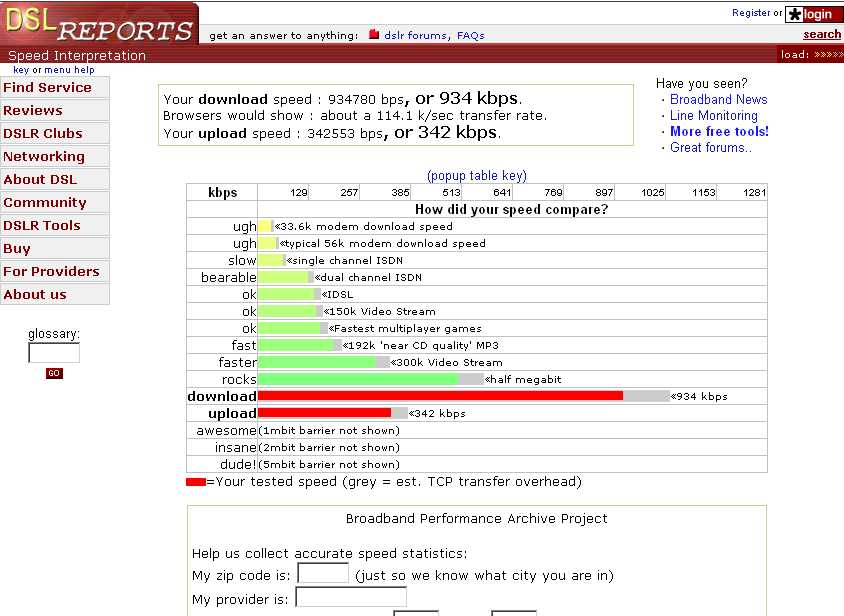This screenshot has height=616, width=844.
Task: Click the DSL Reports logo
Action: pyautogui.click(x=100, y=23)
